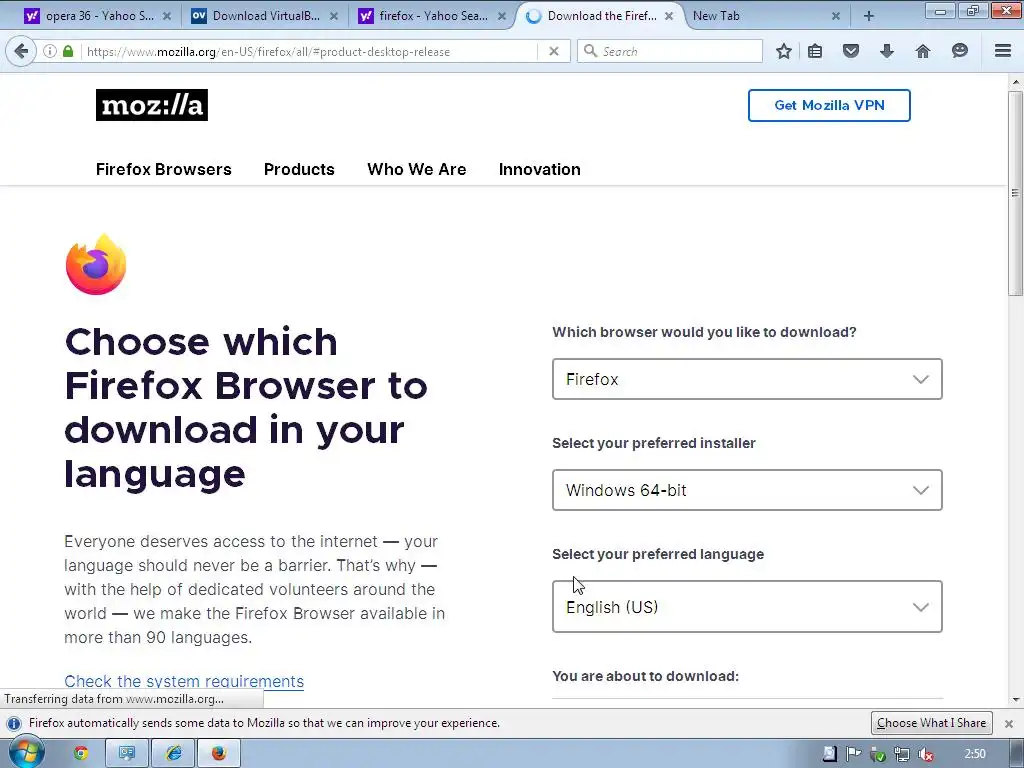Click the Firefox logo on the page
The width and height of the screenshot is (1024, 768).
click(x=96, y=264)
